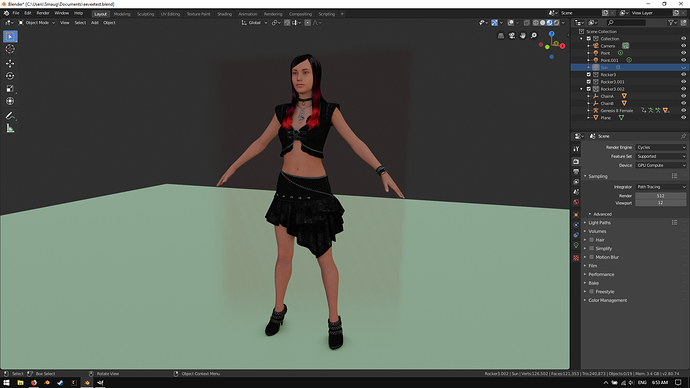
Task: Select the Select Box tool
Action: pos(10,37)
